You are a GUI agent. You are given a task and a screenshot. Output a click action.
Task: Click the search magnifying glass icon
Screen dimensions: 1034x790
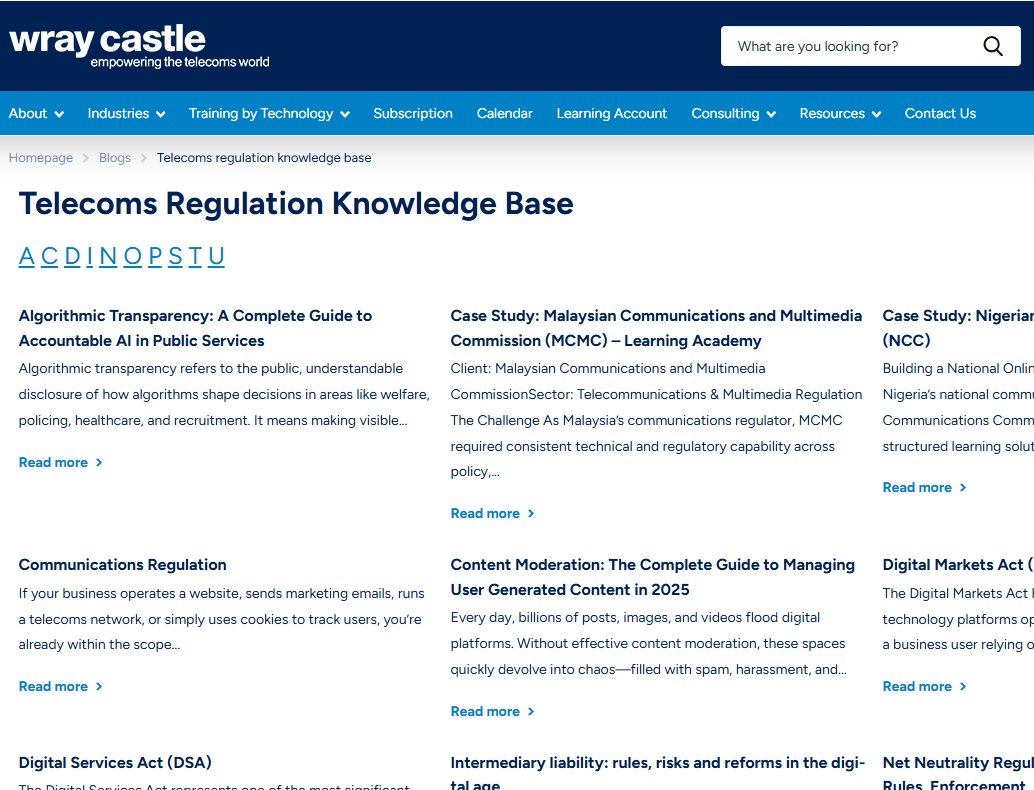click(x=992, y=46)
